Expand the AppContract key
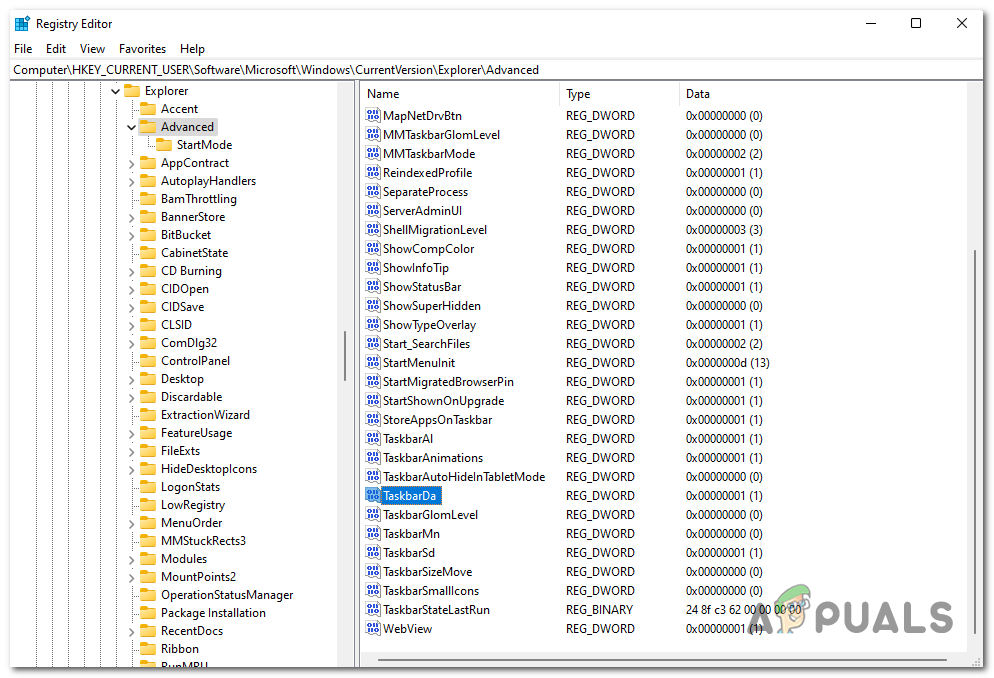Screen dimensions: 994x678 (x=131, y=163)
